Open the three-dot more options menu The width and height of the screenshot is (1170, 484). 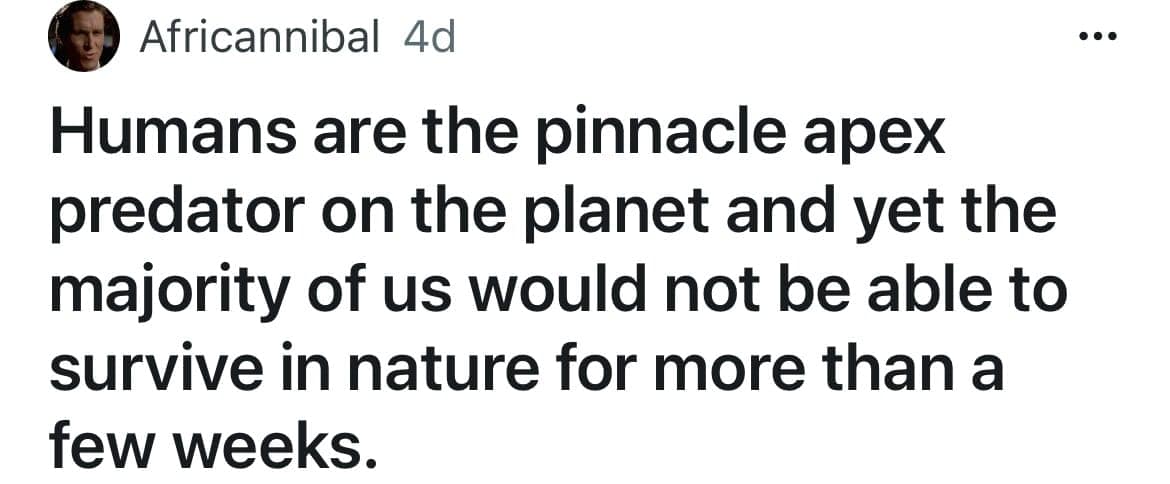pos(1097,36)
